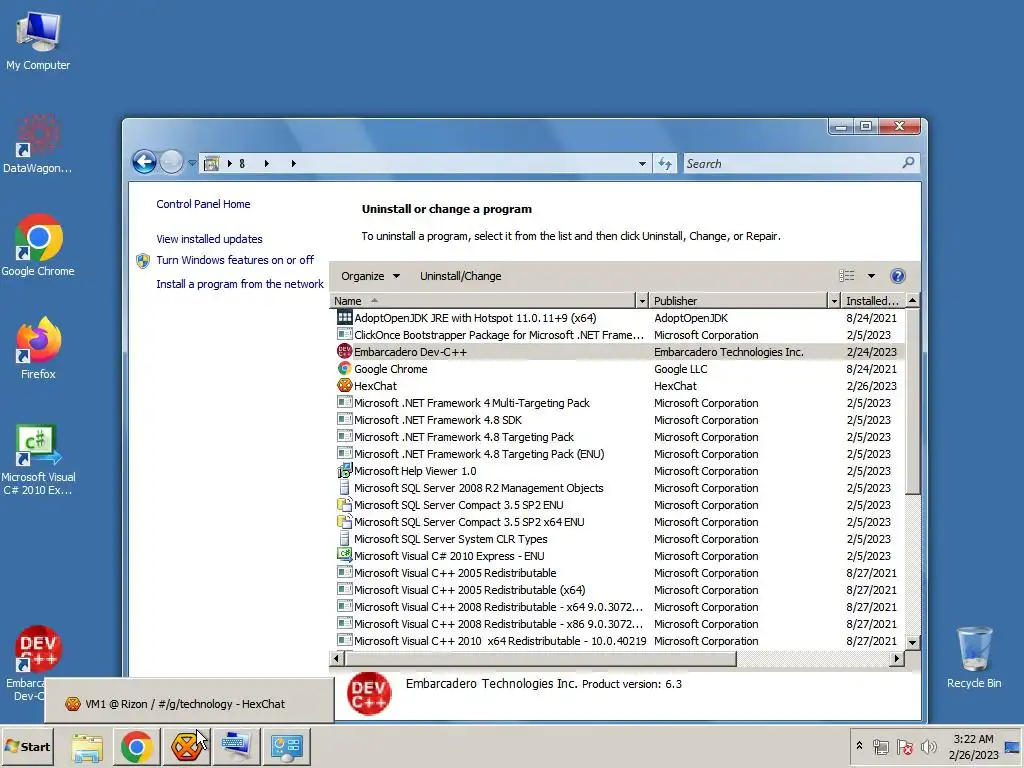Click the Action Center flag icon
The width and height of the screenshot is (1024, 768).
point(904,746)
